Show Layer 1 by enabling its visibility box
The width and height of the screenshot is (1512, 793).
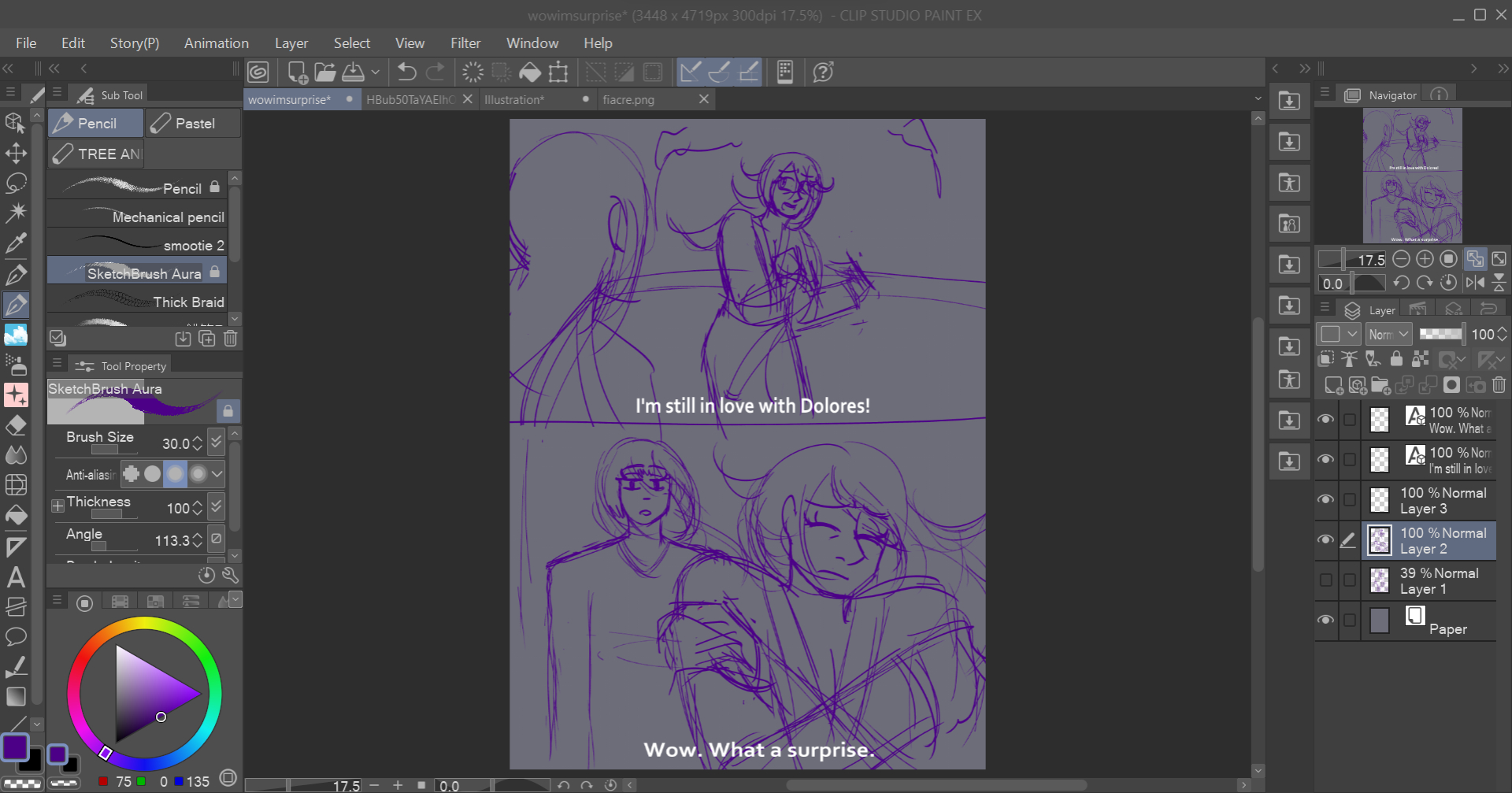point(1326,580)
